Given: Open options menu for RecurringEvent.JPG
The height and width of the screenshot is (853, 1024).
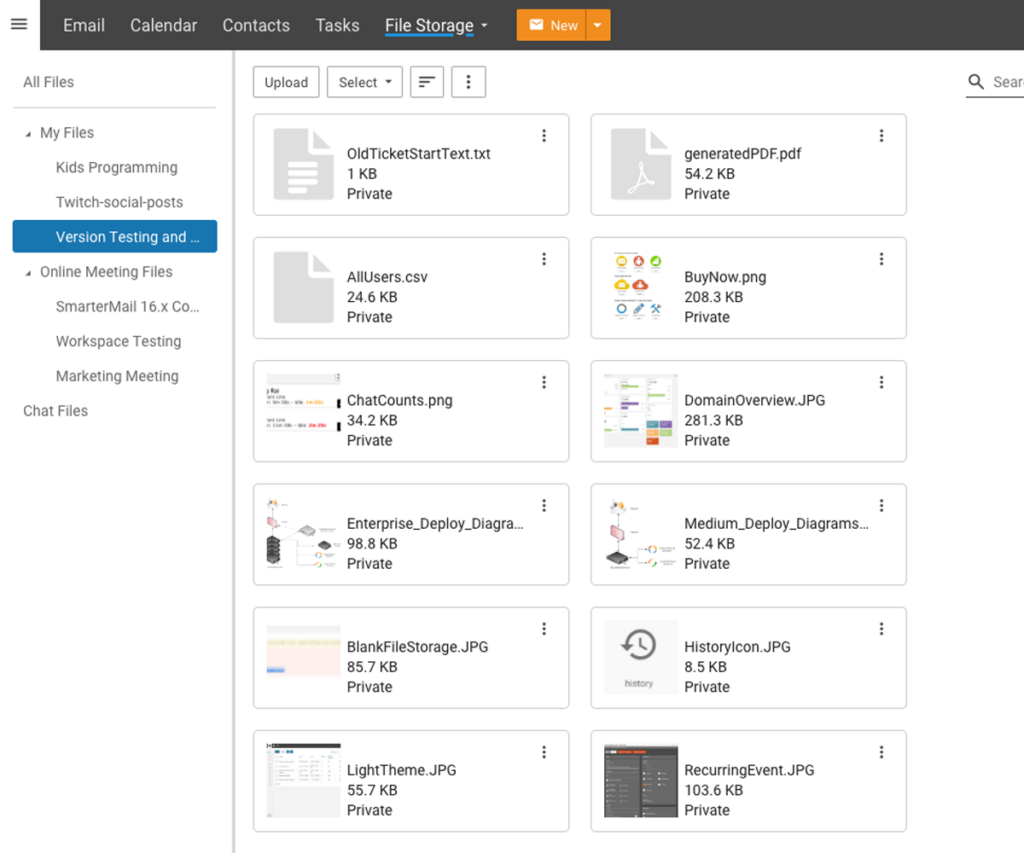Looking at the screenshot, I should [x=881, y=751].
